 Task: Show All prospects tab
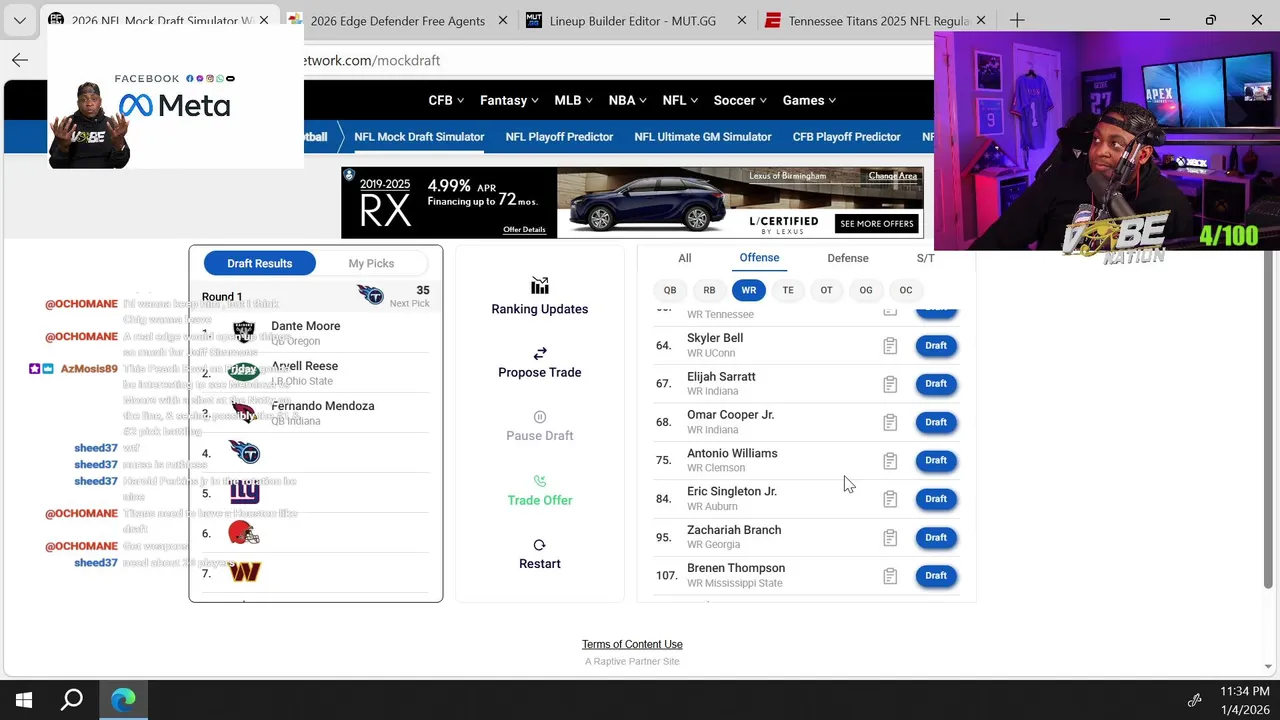tap(685, 258)
